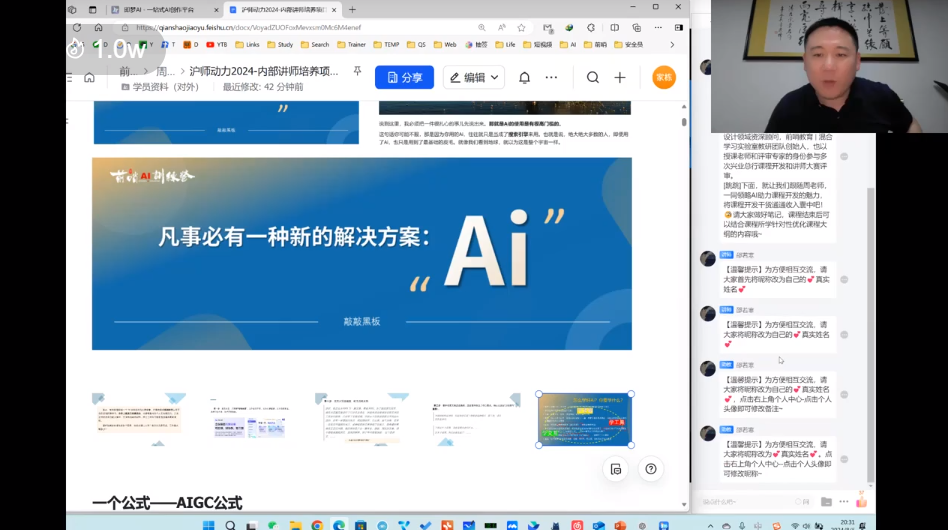Screen dimensions: 948x530
Task: Open the Trainer bookmarks folder
Action: 351,45
